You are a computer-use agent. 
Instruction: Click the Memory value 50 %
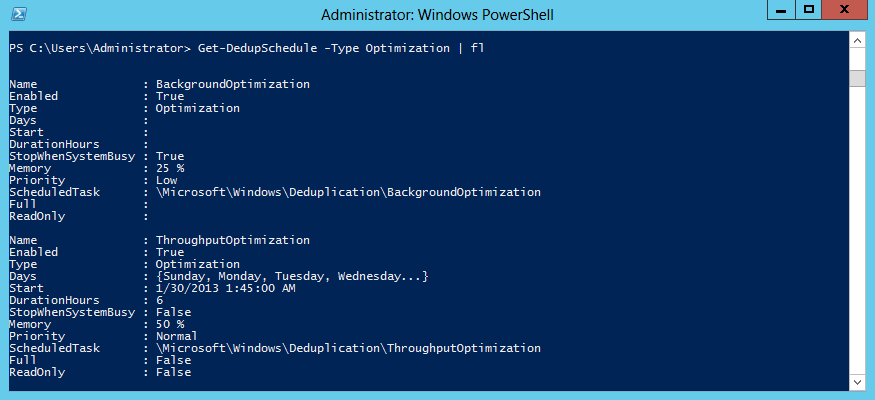170,324
